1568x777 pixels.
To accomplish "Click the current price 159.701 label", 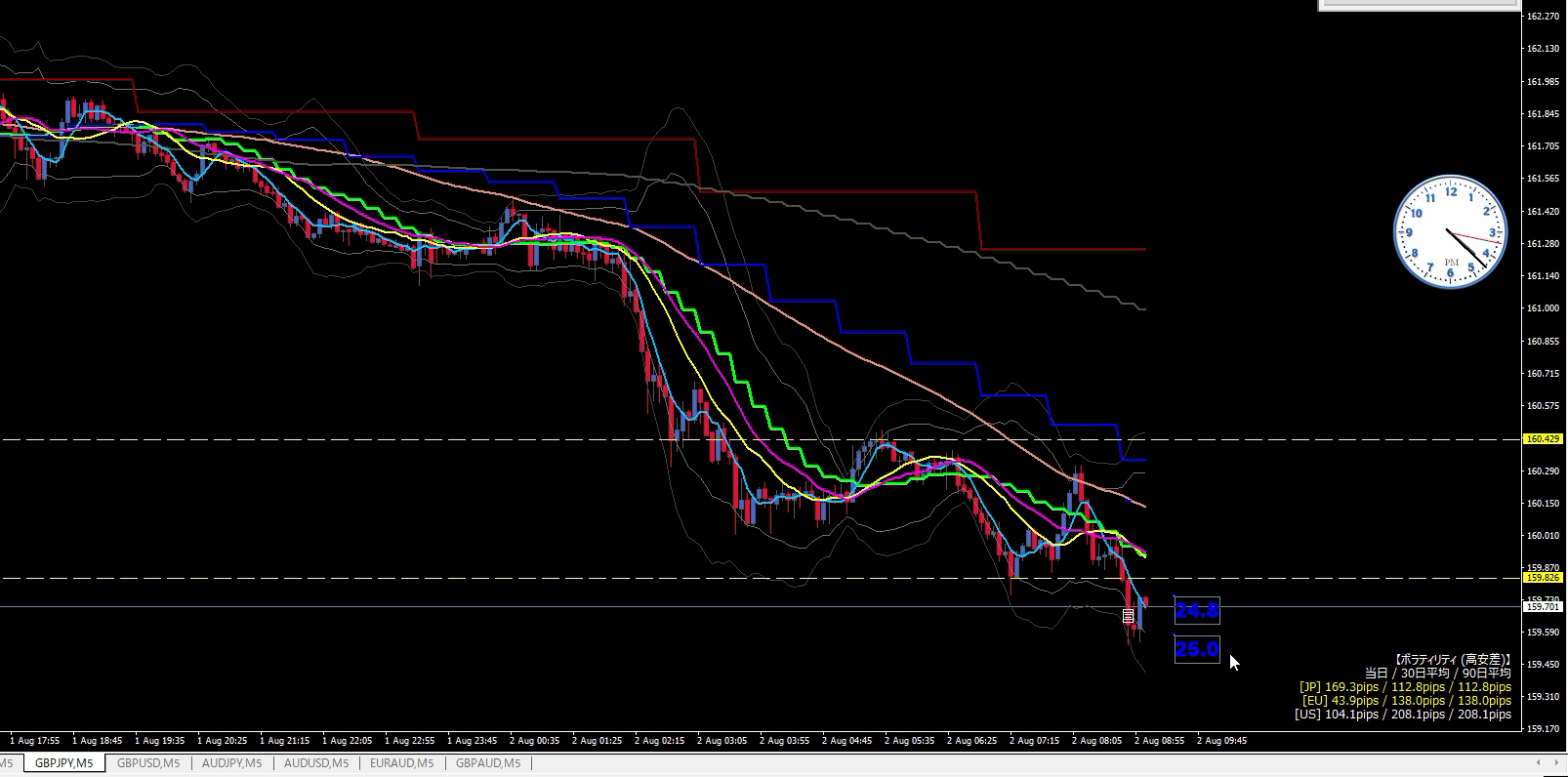I will [x=1543, y=607].
